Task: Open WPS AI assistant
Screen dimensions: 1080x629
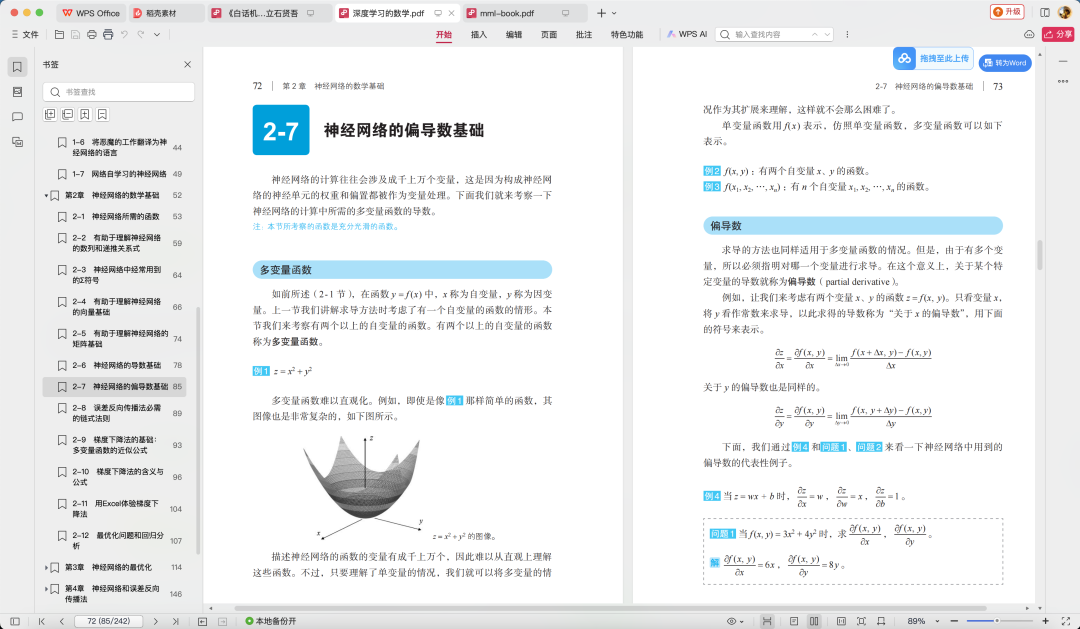Action: (x=687, y=34)
